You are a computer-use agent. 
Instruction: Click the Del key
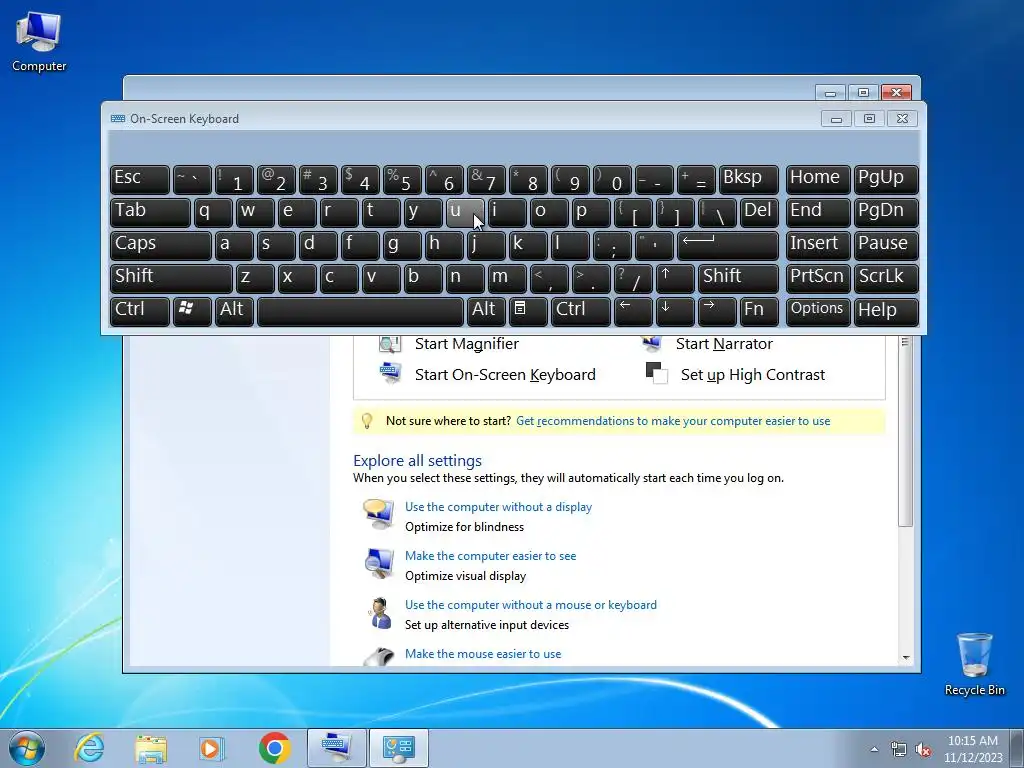759,212
